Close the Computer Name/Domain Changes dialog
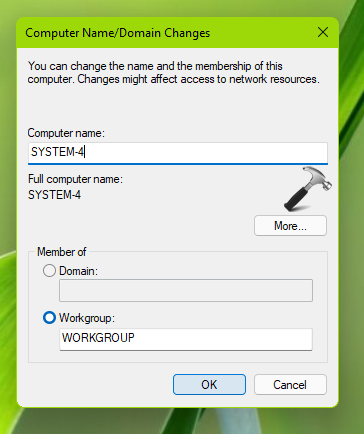The width and height of the screenshot is (364, 434). click(323, 32)
